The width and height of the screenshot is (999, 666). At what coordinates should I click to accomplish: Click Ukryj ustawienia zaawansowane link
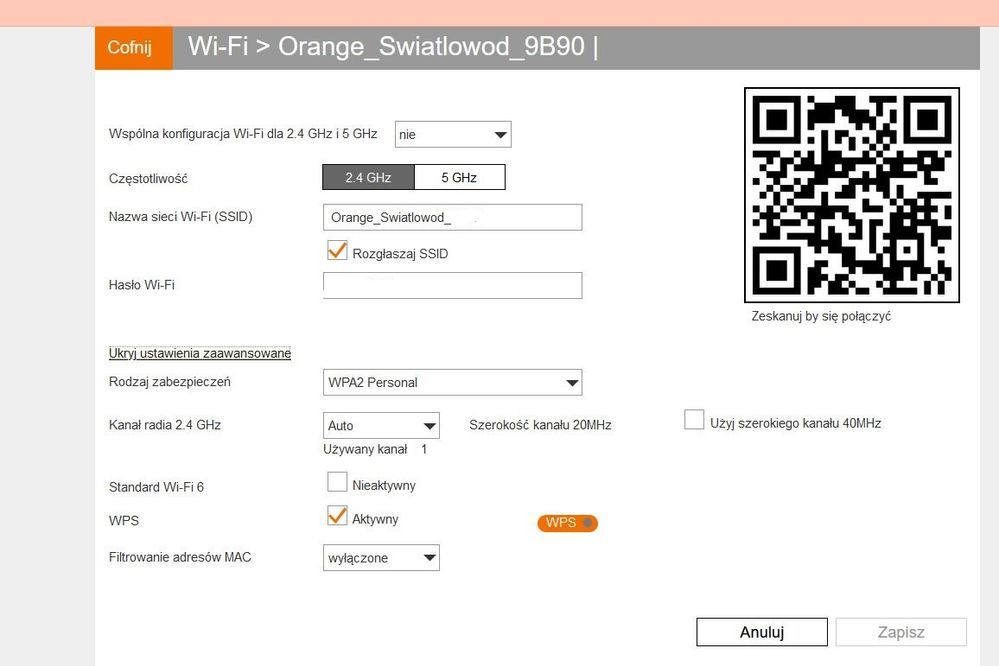click(x=199, y=353)
